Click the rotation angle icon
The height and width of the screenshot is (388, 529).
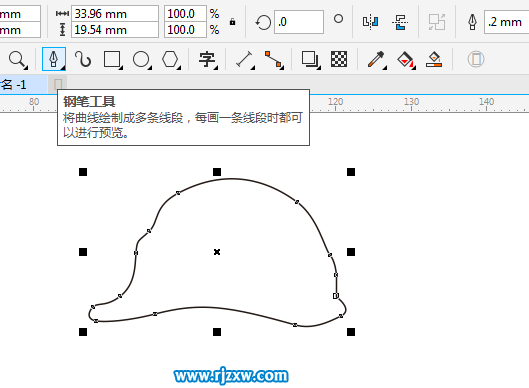click(263, 22)
